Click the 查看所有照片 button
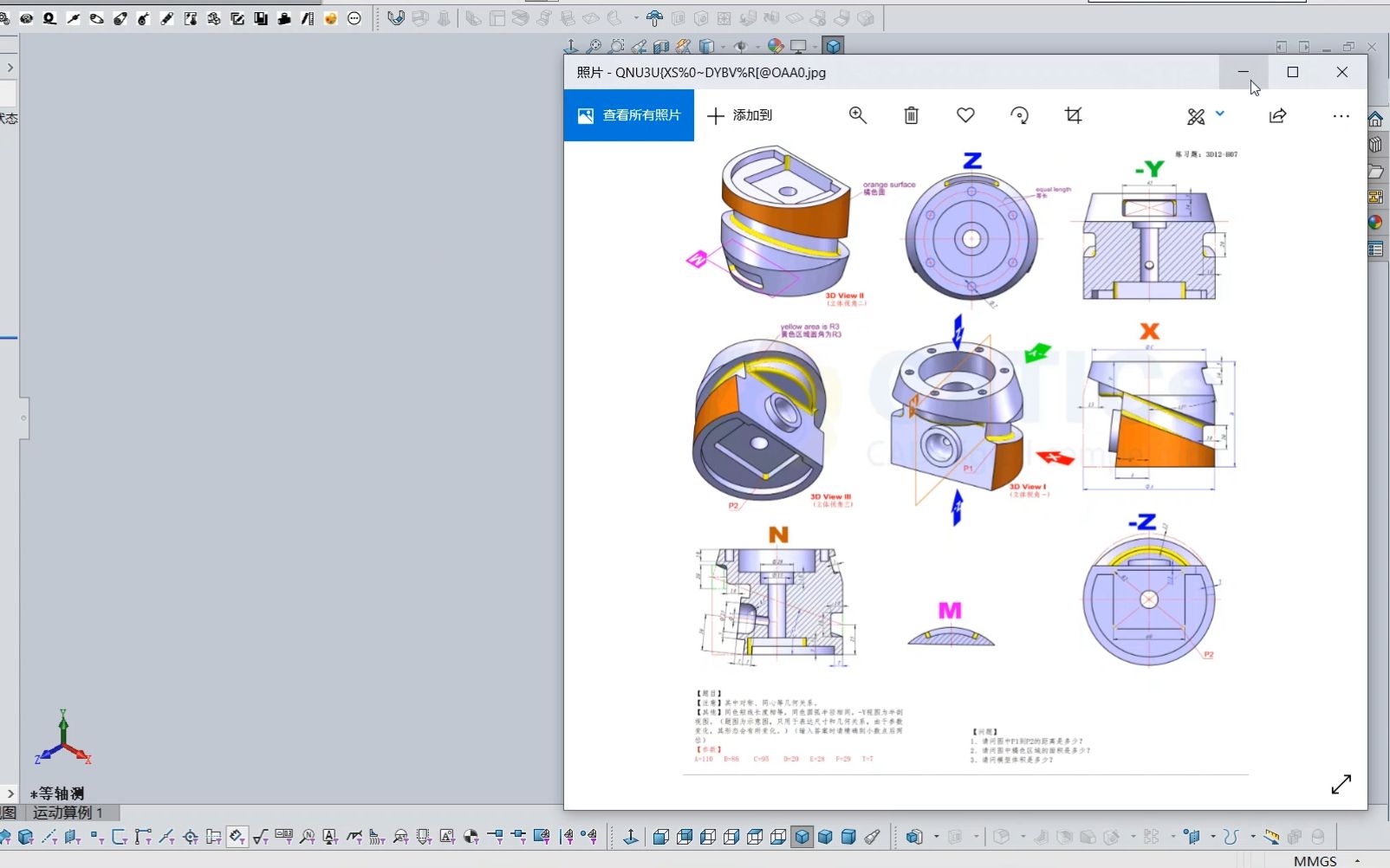 coord(629,114)
